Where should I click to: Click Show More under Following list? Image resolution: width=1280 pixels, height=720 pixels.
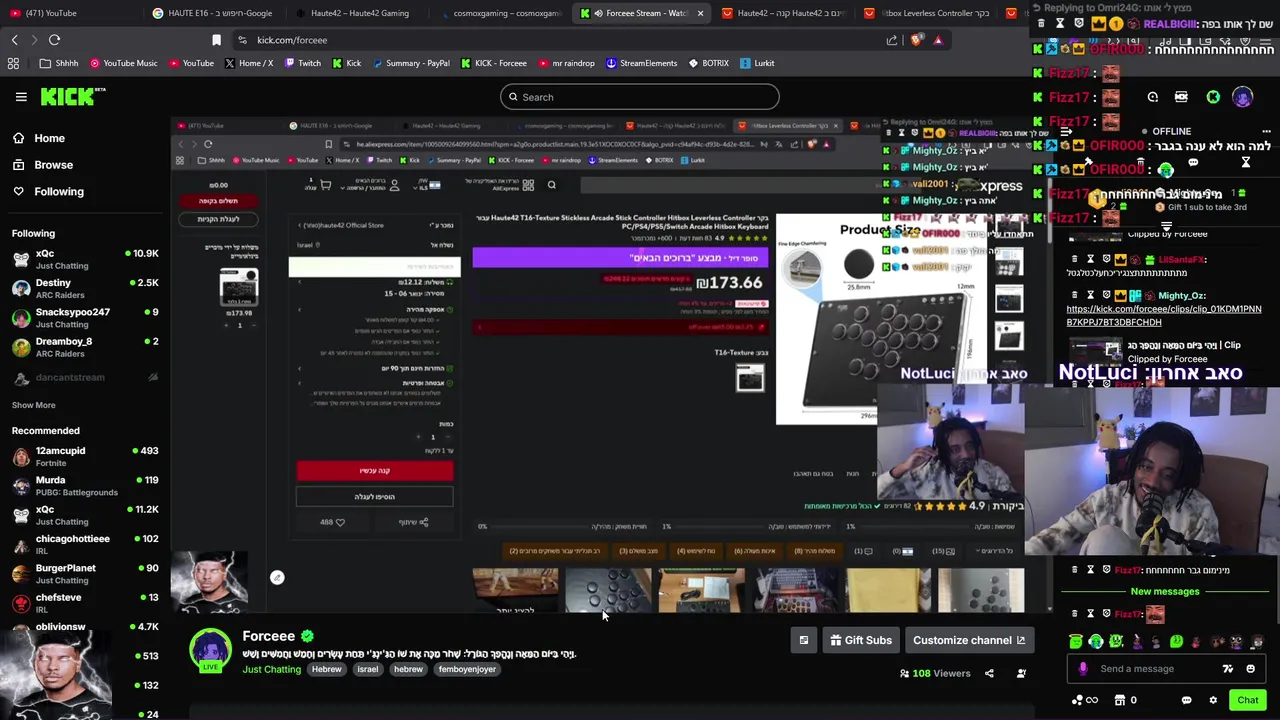[33, 405]
